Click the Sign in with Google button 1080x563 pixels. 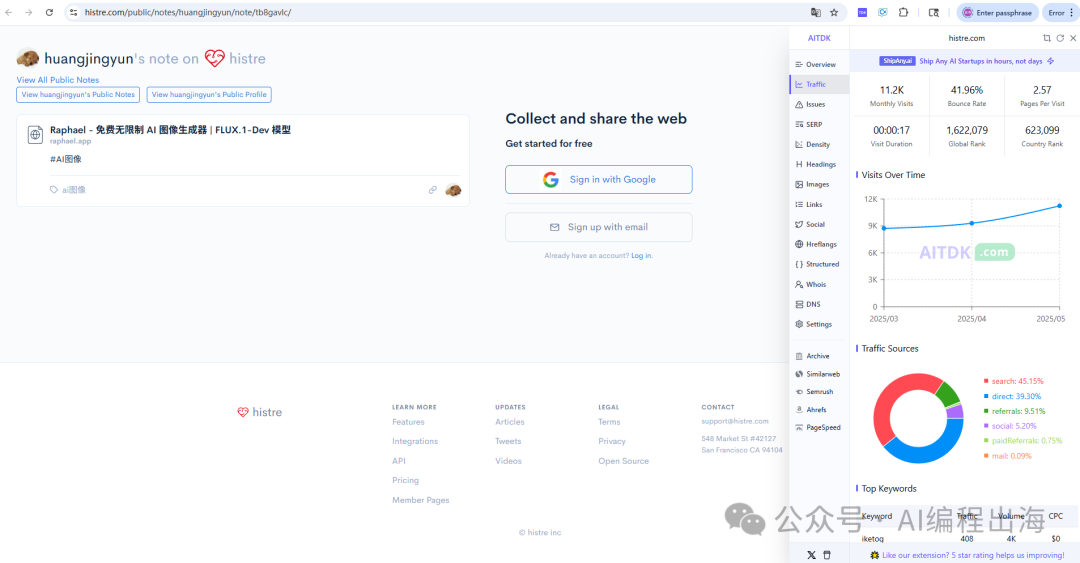[x=598, y=179]
